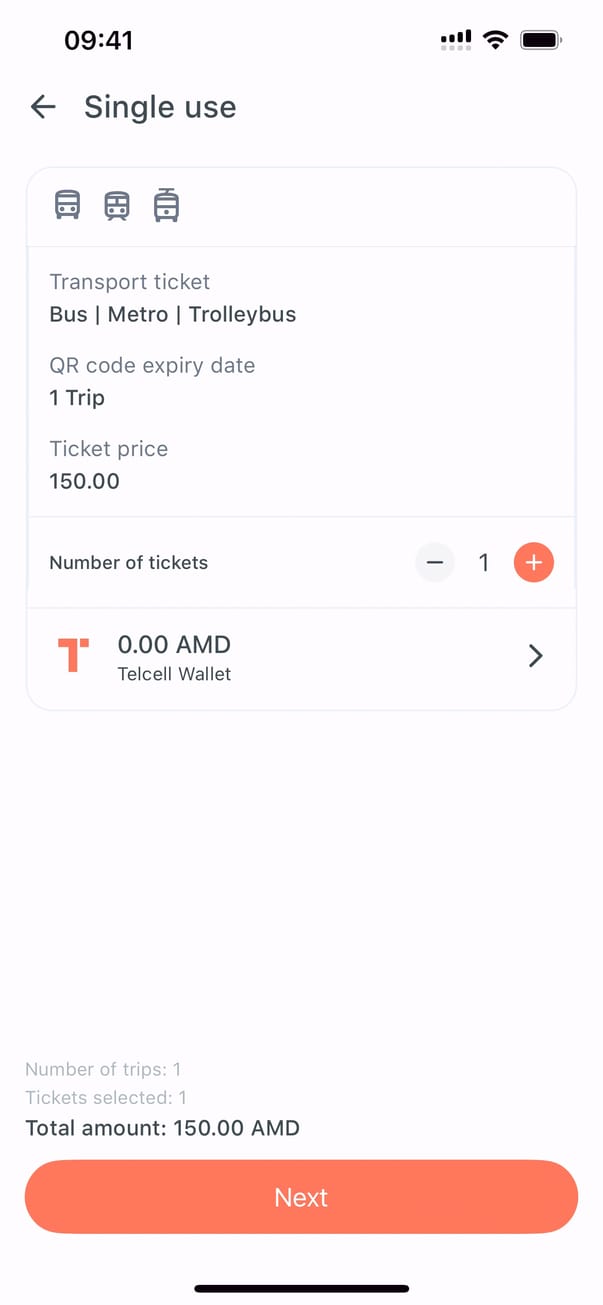Image resolution: width=603 pixels, height=1305 pixels.
Task: Tap the Bus | Metro | Trolleybus text
Action: (173, 314)
